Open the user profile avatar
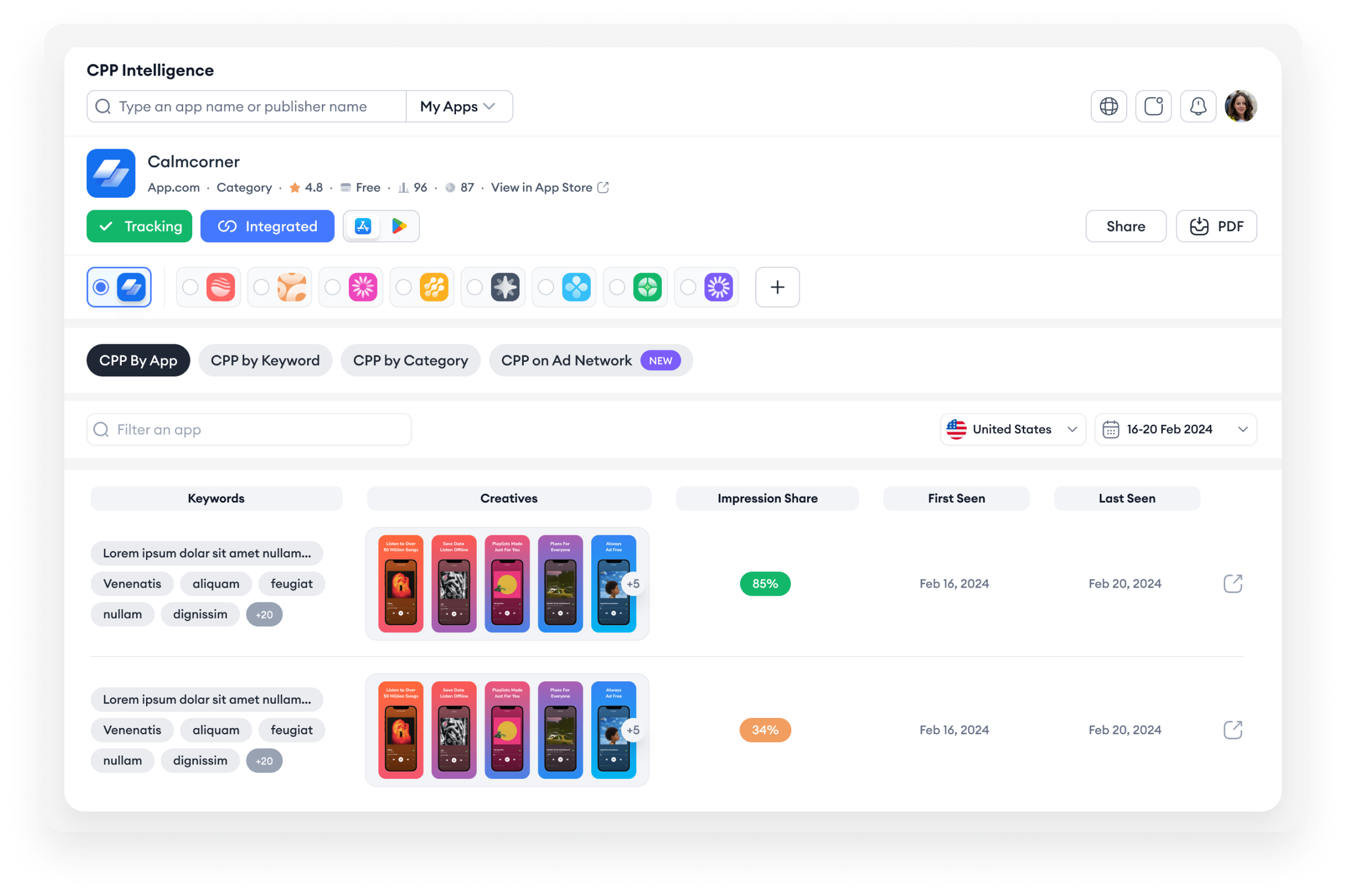The image size is (1346, 896). (1240, 107)
